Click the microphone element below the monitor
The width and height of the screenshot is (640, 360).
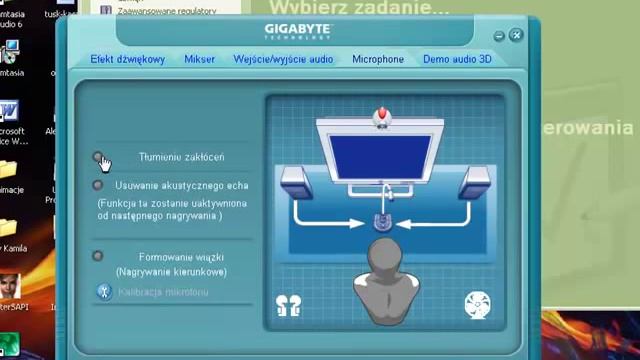[383, 223]
